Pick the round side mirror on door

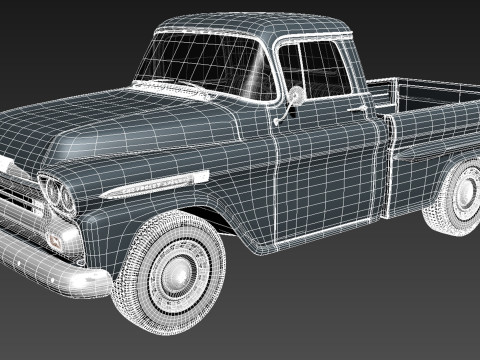click(296, 95)
